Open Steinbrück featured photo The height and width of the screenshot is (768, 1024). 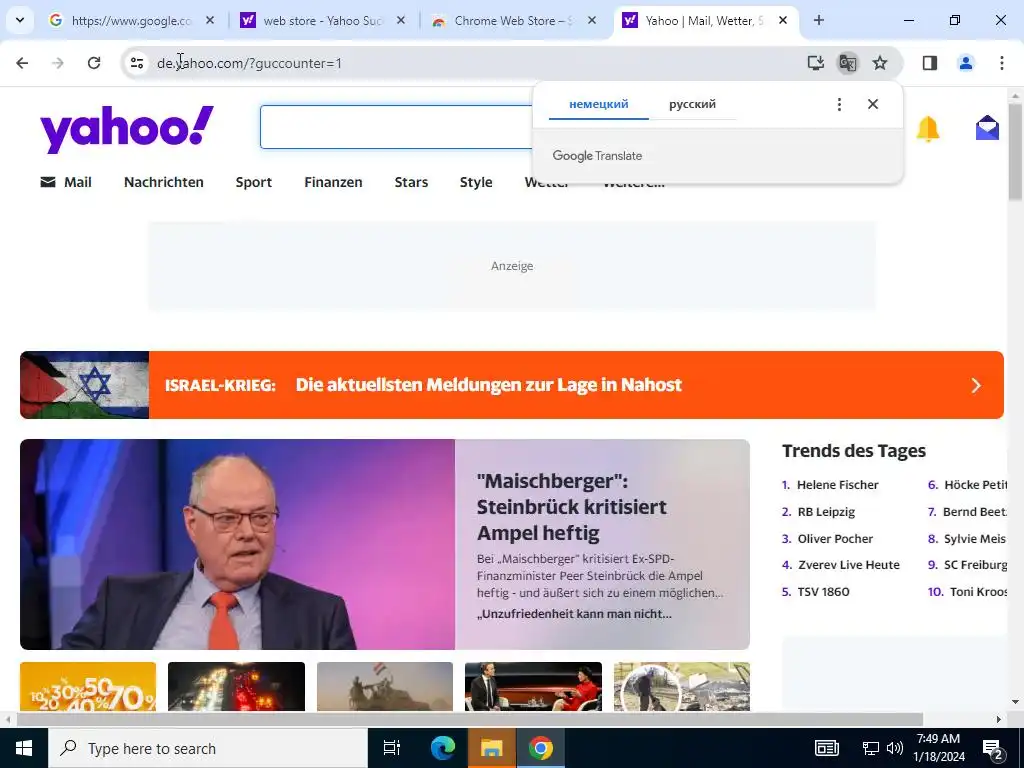[238, 545]
